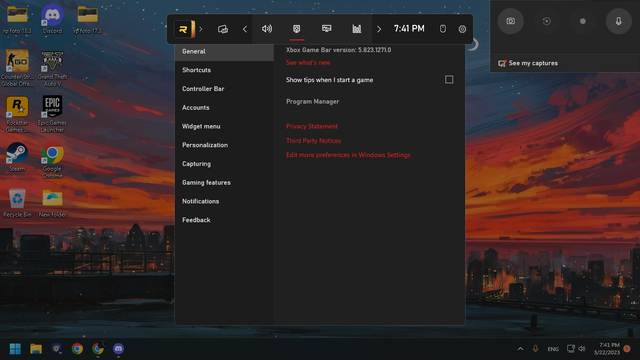Viewport: 640px width, 360px height.
Task: Open the taskbar notification badge
Action: [x=627, y=349]
